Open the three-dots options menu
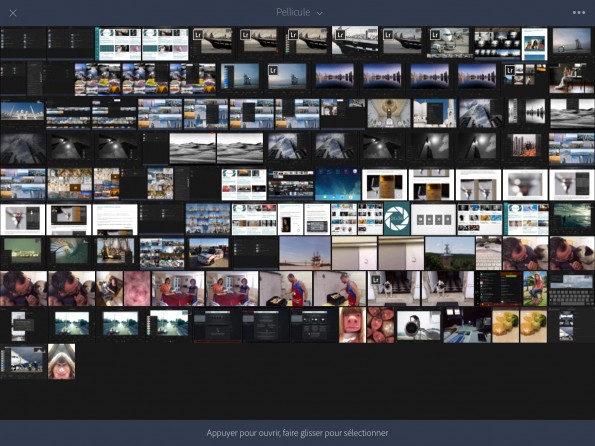 tap(579, 13)
